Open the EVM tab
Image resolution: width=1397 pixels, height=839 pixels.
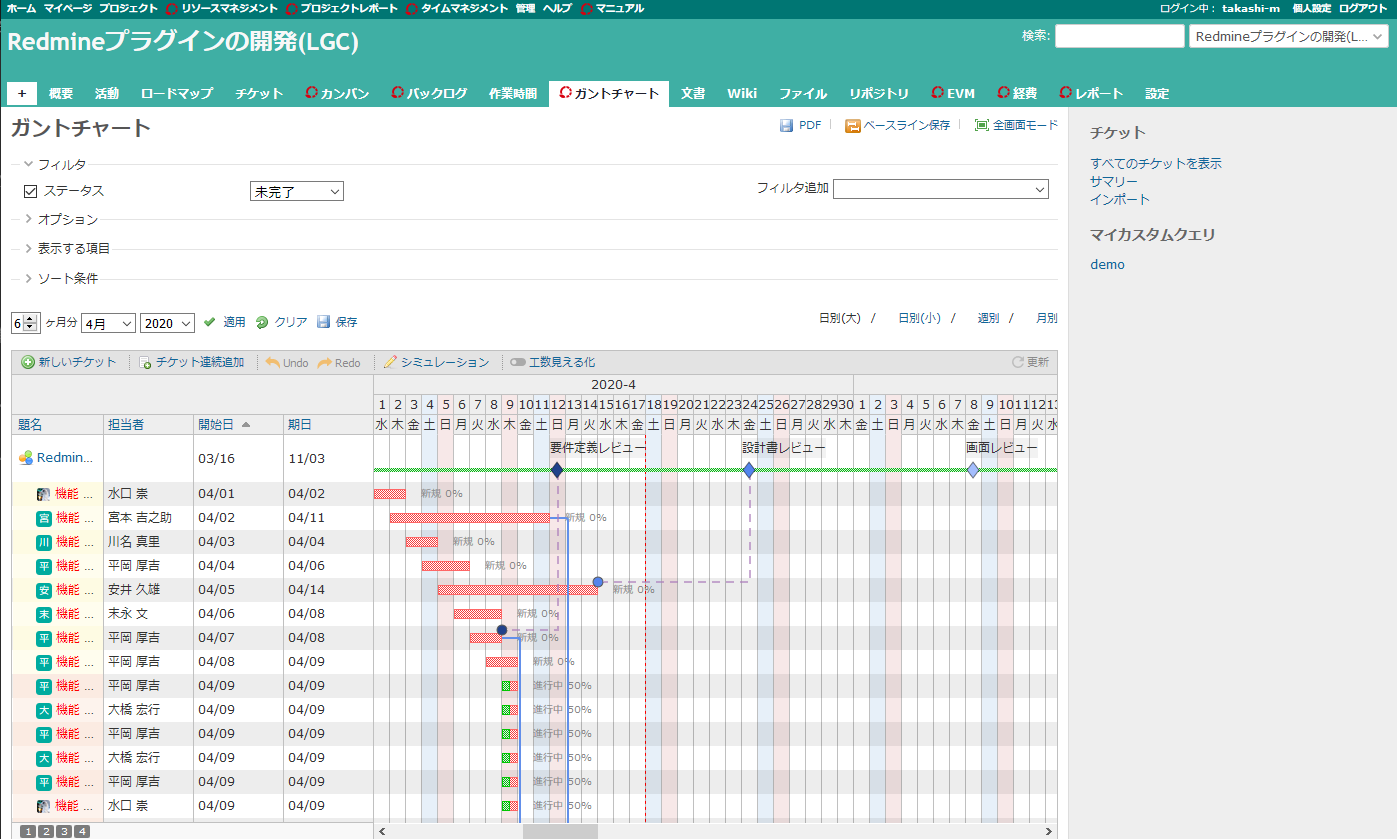point(953,93)
